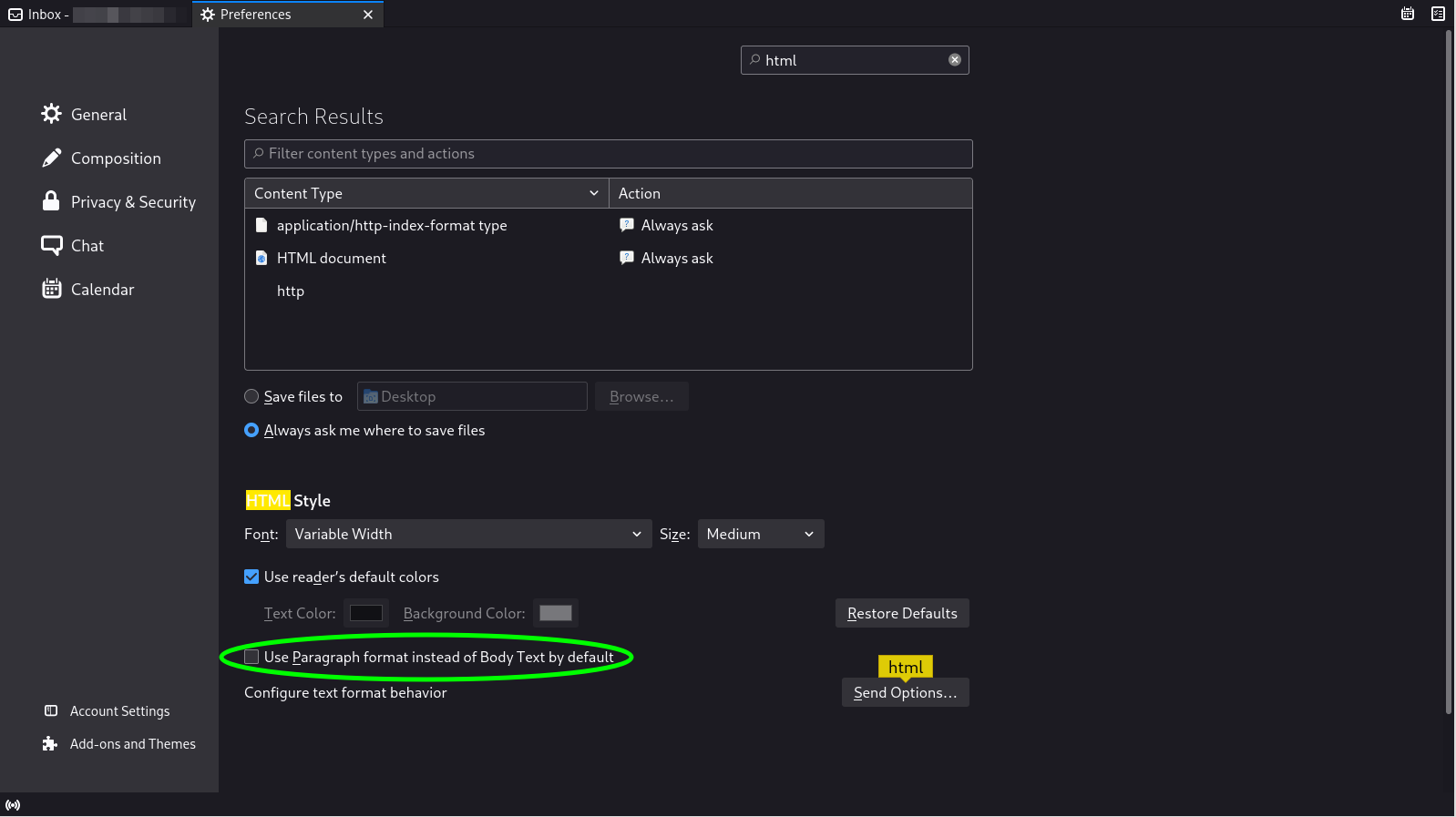The height and width of the screenshot is (817, 1456).
Task: Open the tasks tab icon at top right
Action: (1438, 14)
